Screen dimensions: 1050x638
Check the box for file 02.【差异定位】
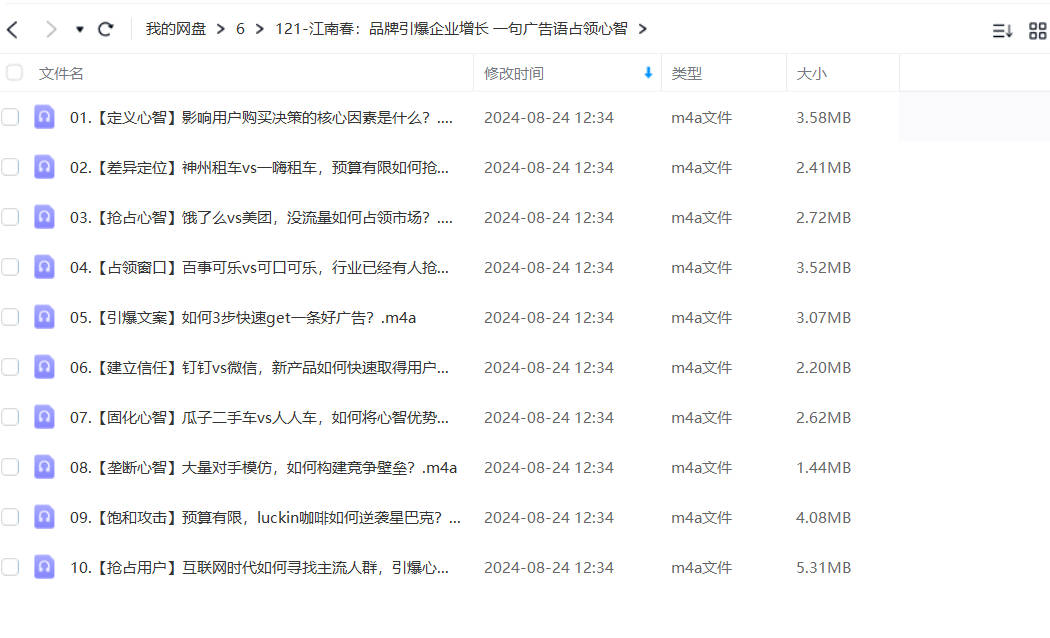[10, 167]
